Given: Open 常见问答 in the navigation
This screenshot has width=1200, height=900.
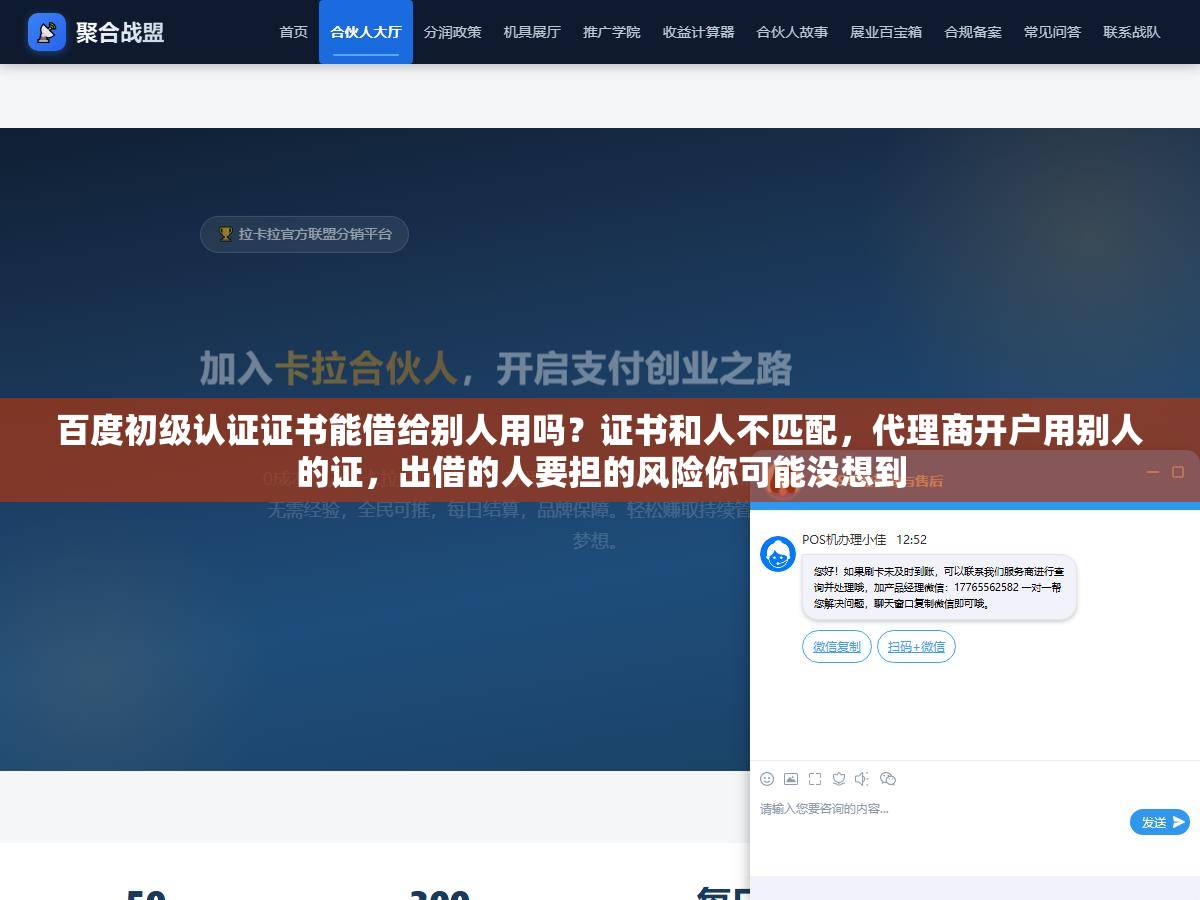Looking at the screenshot, I should tap(1052, 32).
